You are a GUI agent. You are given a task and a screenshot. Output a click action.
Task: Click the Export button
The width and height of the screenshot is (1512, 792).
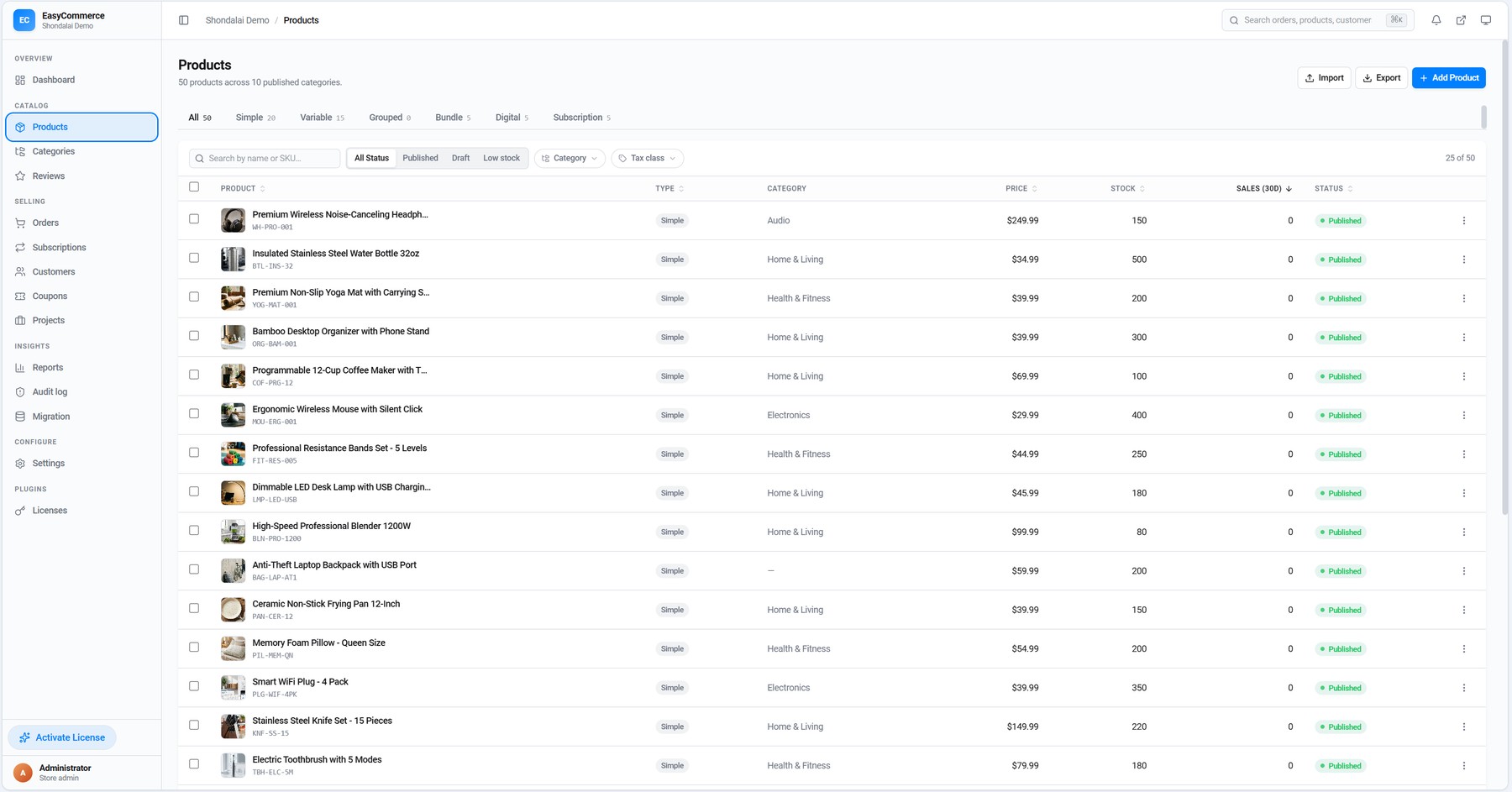pos(1382,78)
